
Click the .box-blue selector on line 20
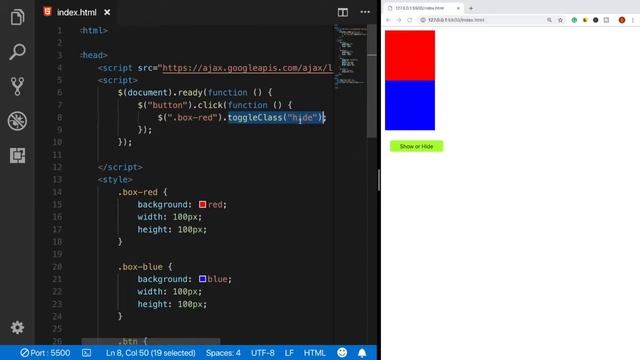tap(140, 267)
